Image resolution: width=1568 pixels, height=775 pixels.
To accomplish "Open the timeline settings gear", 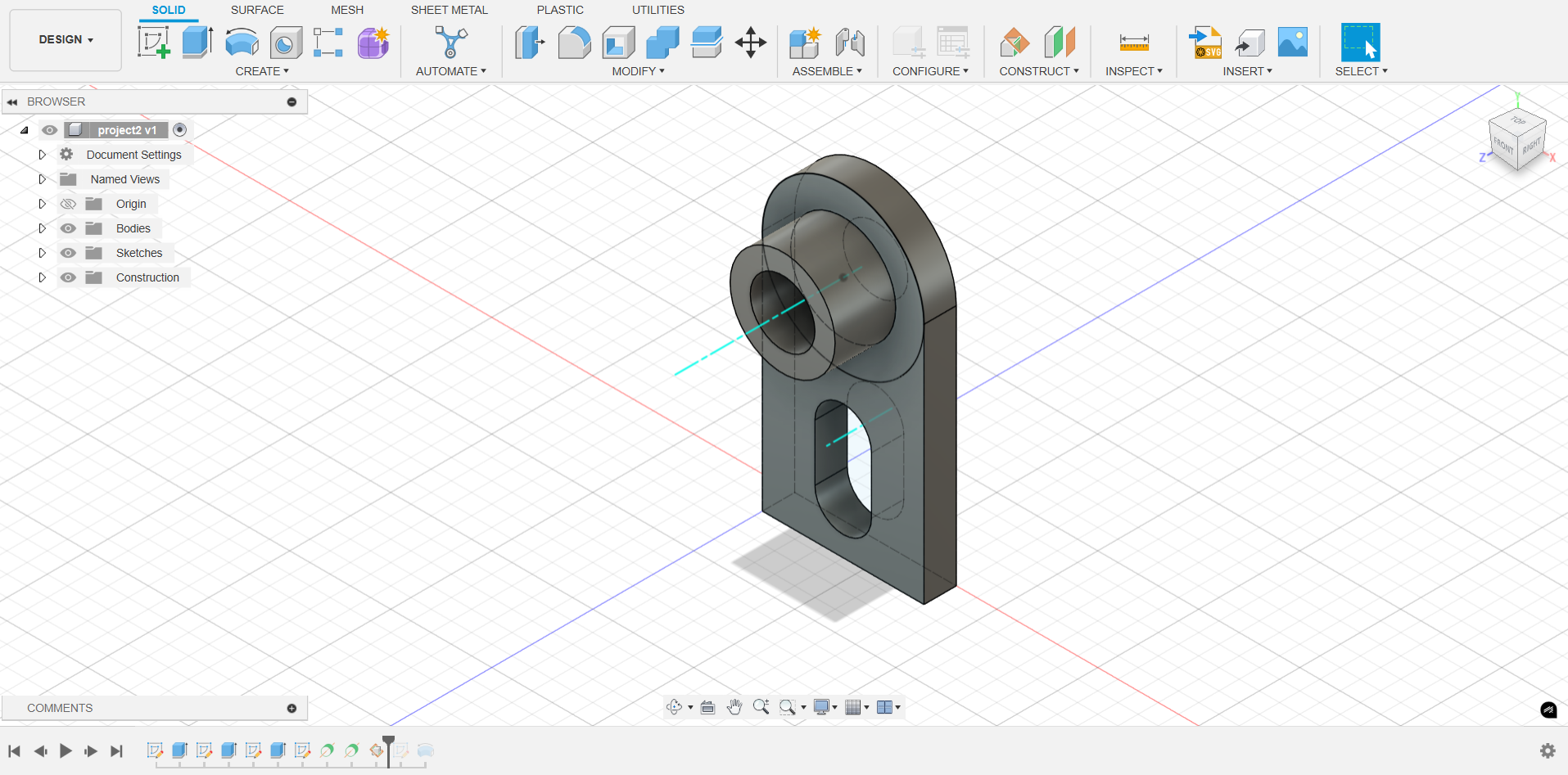I will pos(1548,750).
